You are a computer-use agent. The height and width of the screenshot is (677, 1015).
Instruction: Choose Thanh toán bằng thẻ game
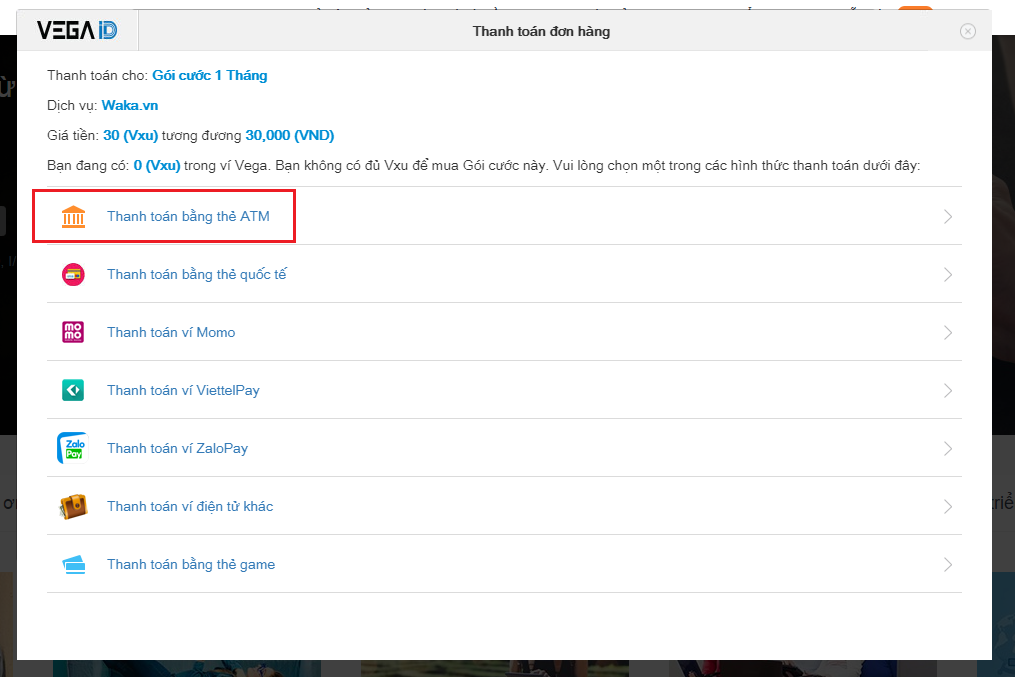(191, 565)
